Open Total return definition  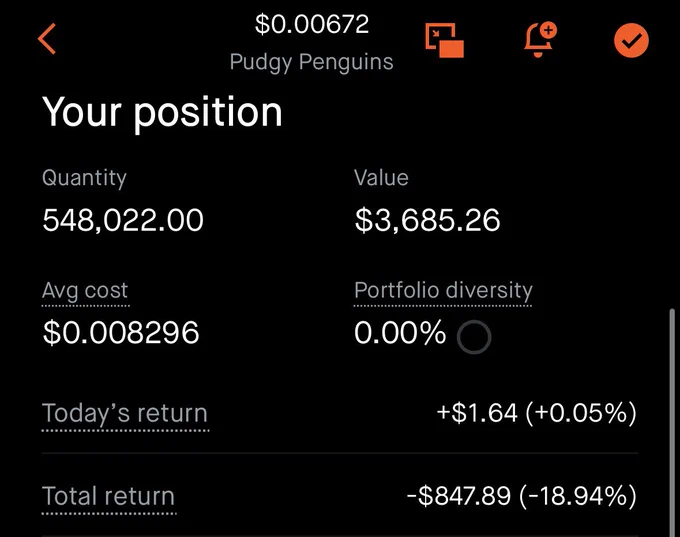(x=108, y=496)
